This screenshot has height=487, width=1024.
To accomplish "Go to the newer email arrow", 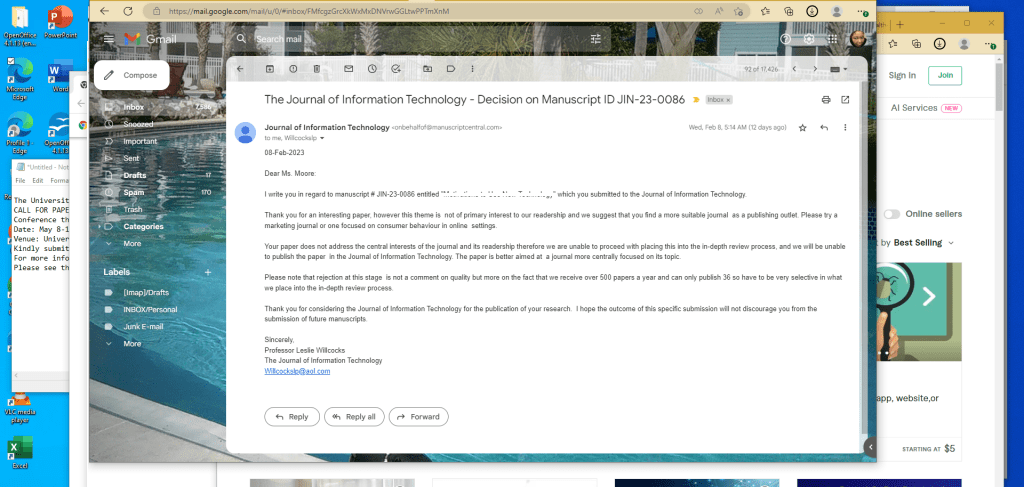I will pyautogui.click(x=794, y=69).
